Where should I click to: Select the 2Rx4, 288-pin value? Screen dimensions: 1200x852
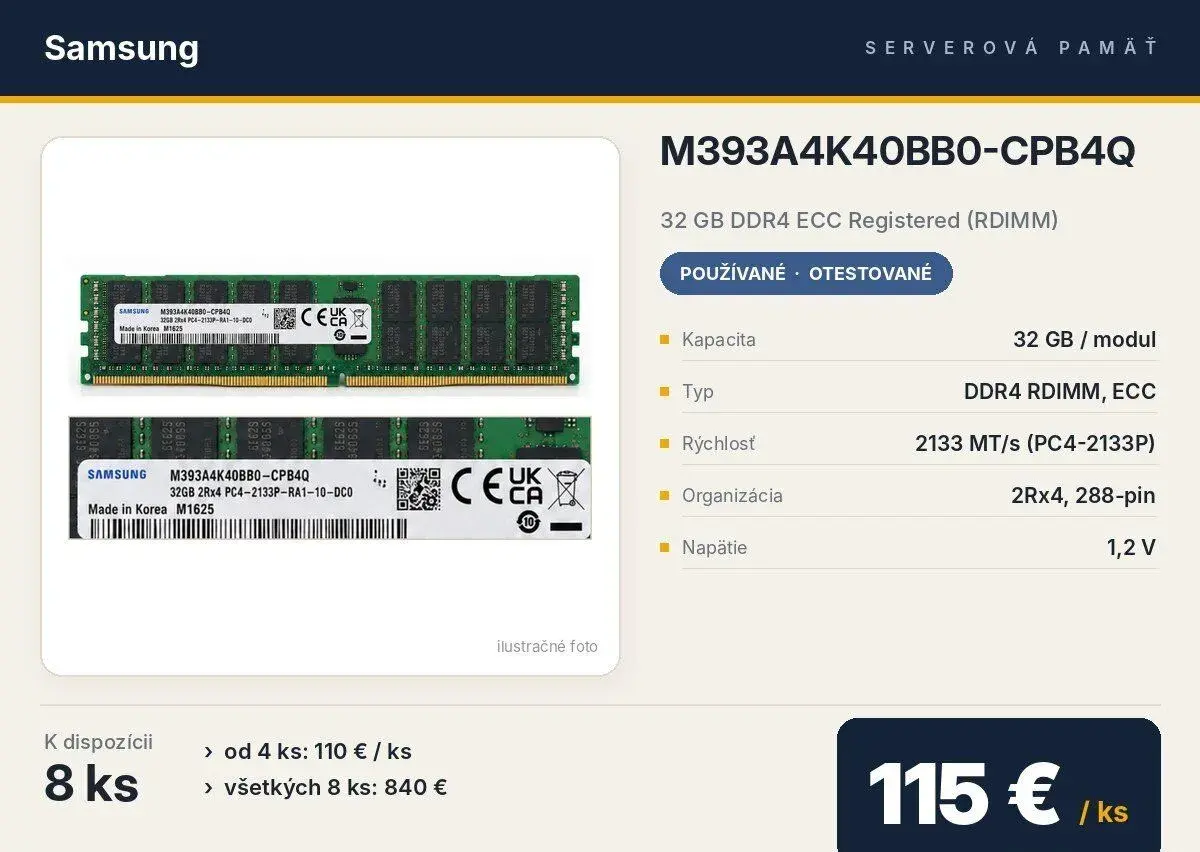pyautogui.click(x=1084, y=495)
